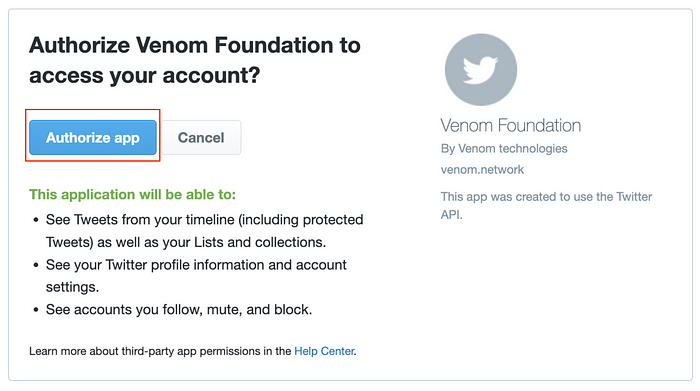The height and width of the screenshot is (391, 700).
Task: Select the Twitter profile information permission text
Action: coord(196,276)
